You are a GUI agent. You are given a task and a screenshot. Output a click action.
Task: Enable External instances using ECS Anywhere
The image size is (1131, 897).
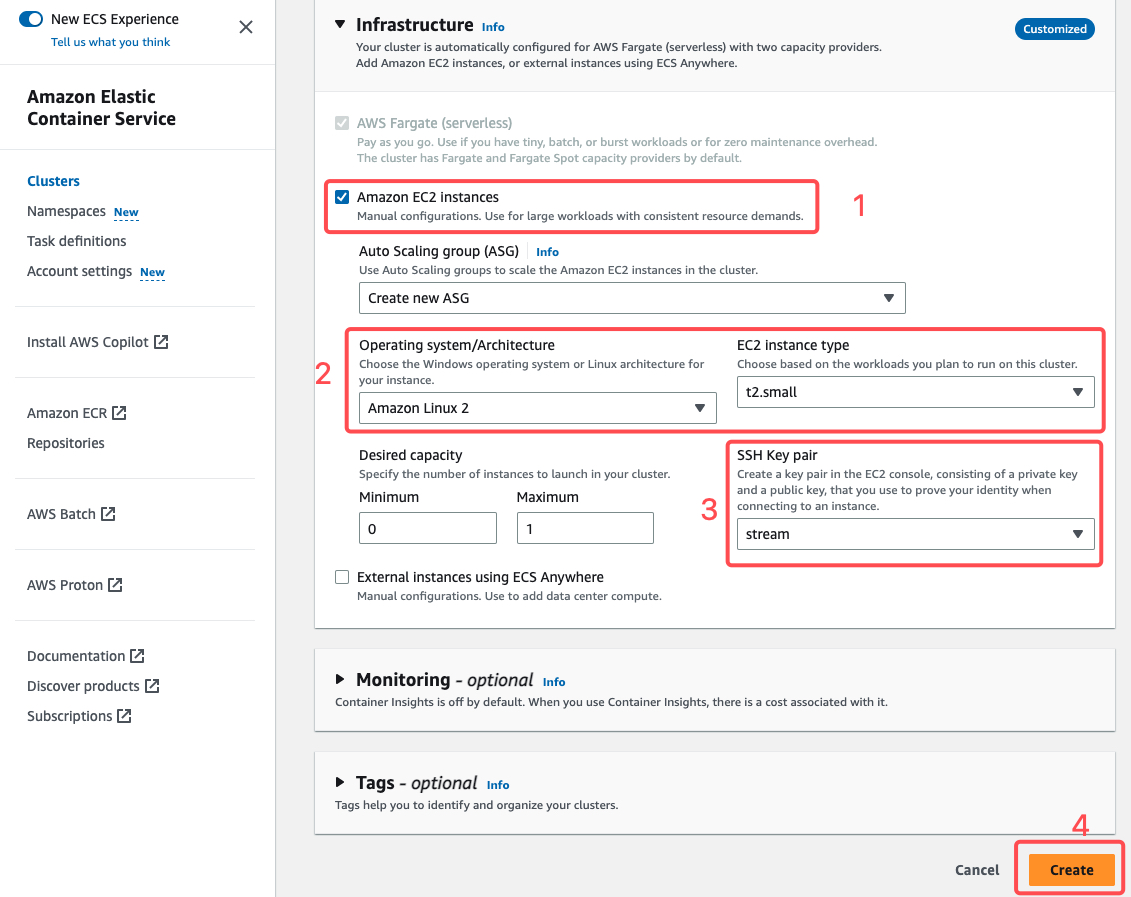pyautogui.click(x=342, y=577)
